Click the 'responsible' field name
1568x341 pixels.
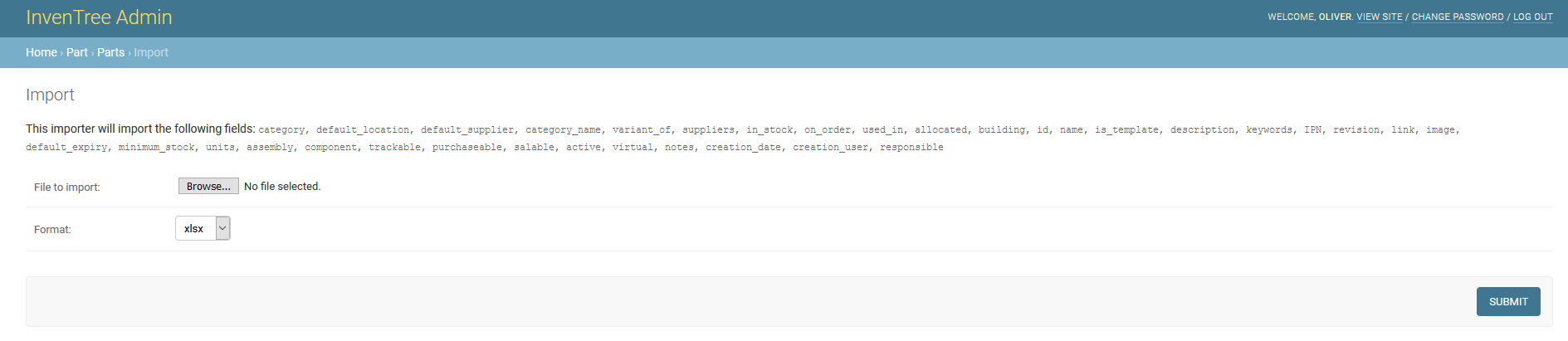point(911,148)
